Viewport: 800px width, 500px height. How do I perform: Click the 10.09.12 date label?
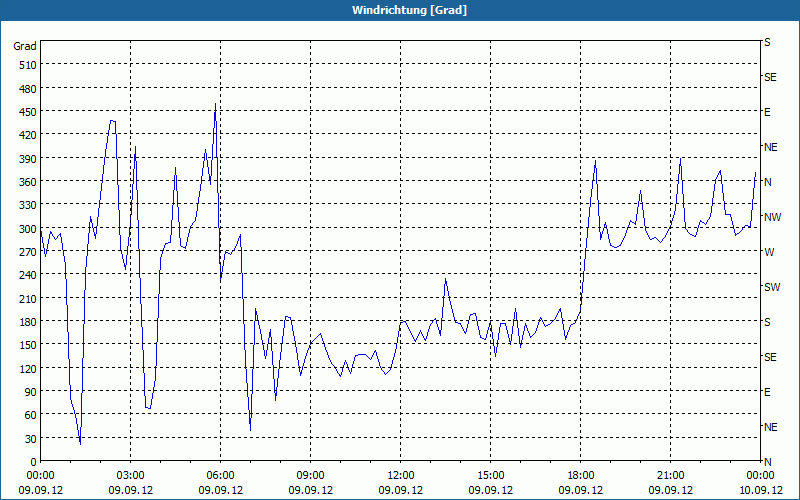coord(760,490)
